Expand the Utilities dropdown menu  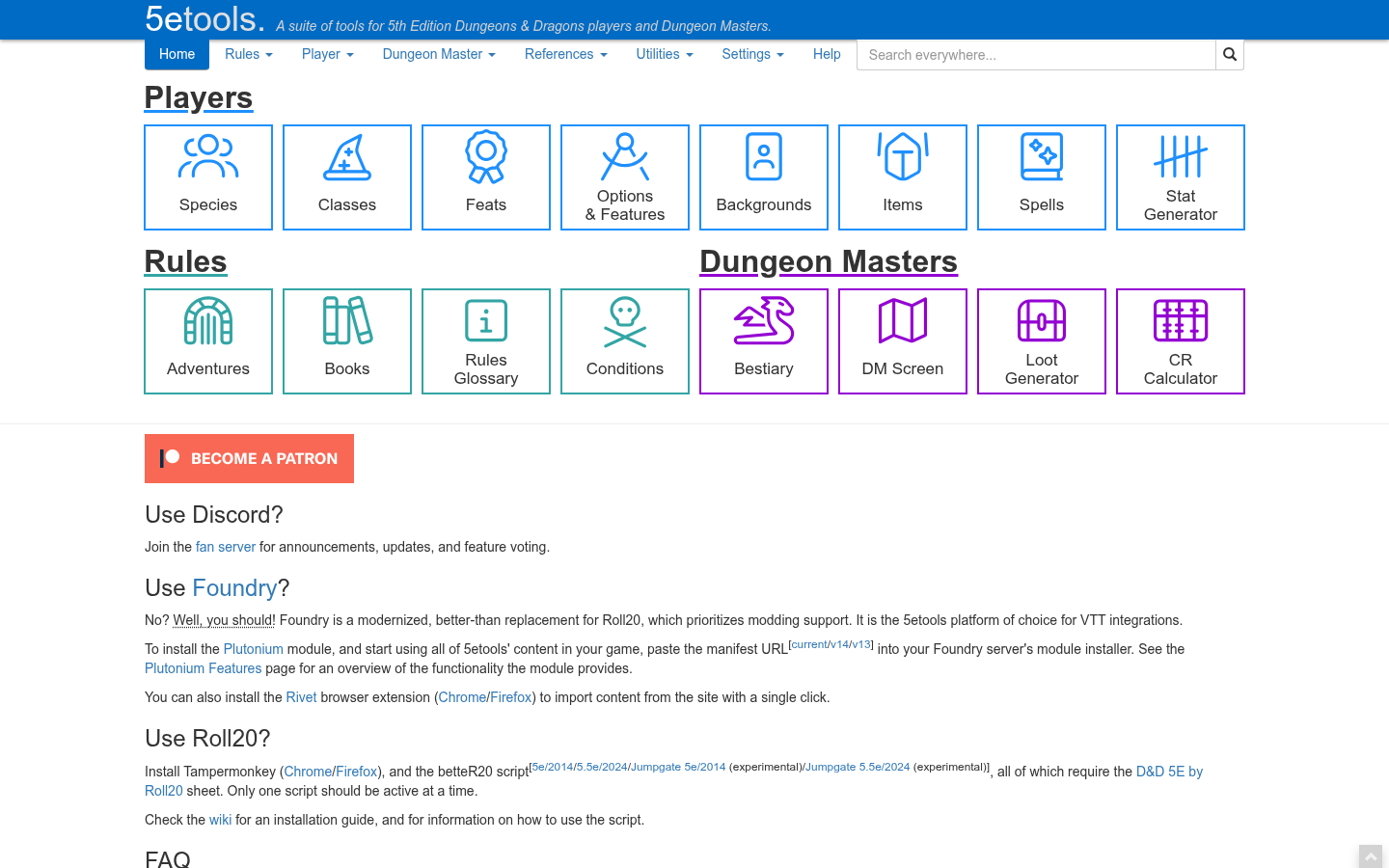point(665,55)
